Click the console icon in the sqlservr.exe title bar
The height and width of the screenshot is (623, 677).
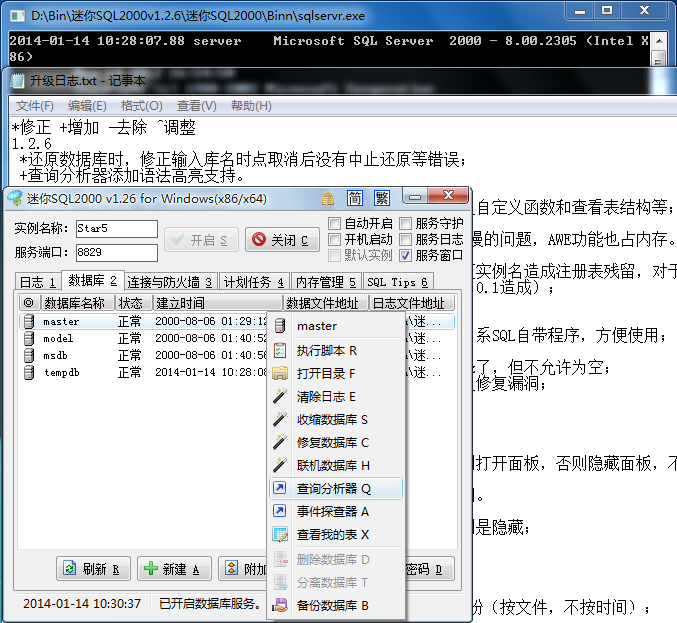point(17,16)
